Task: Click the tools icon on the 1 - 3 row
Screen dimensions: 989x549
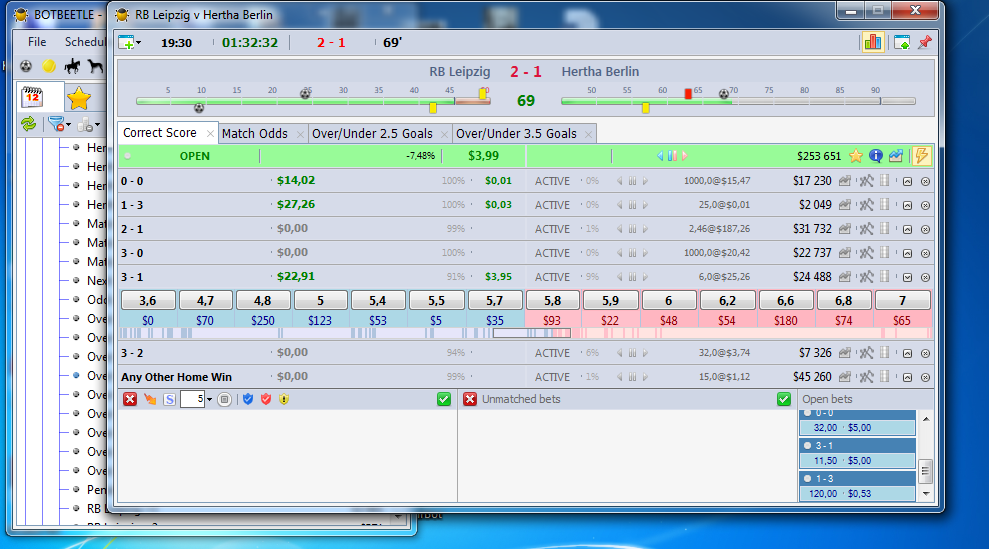Action: pyautogui.click(x=867, y=205)
